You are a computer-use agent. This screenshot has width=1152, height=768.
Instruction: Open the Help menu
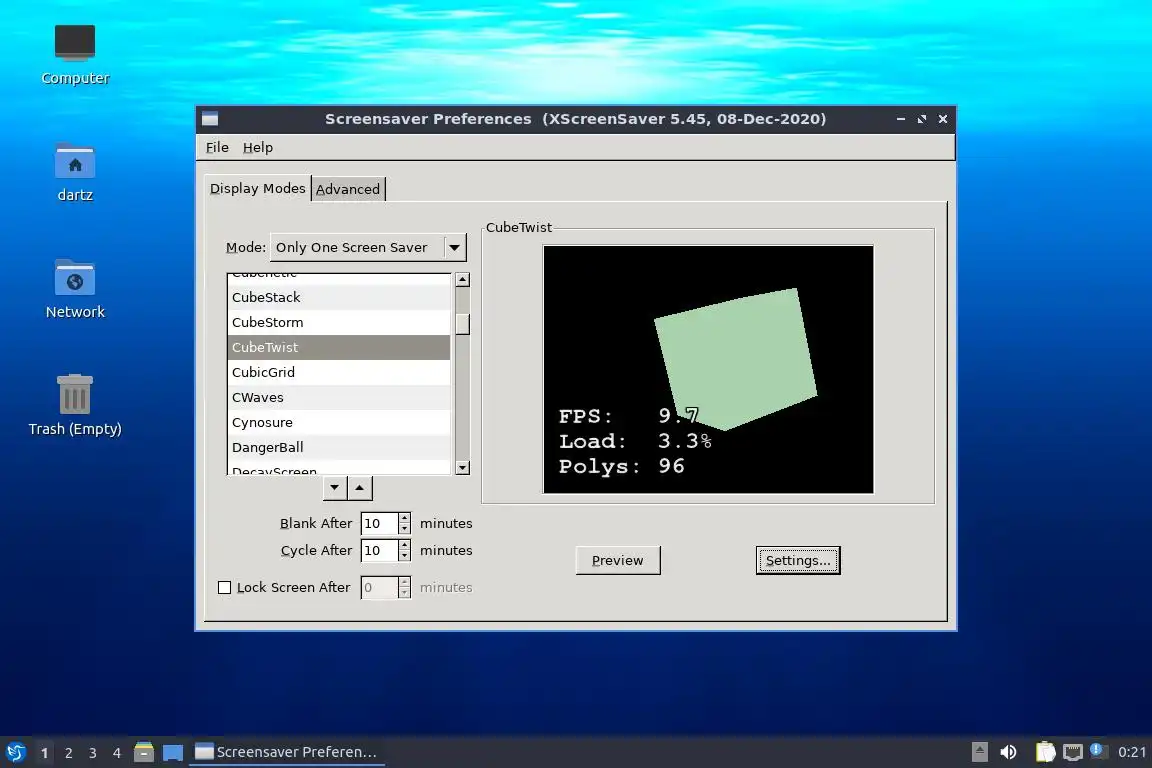tap(258, 148)
